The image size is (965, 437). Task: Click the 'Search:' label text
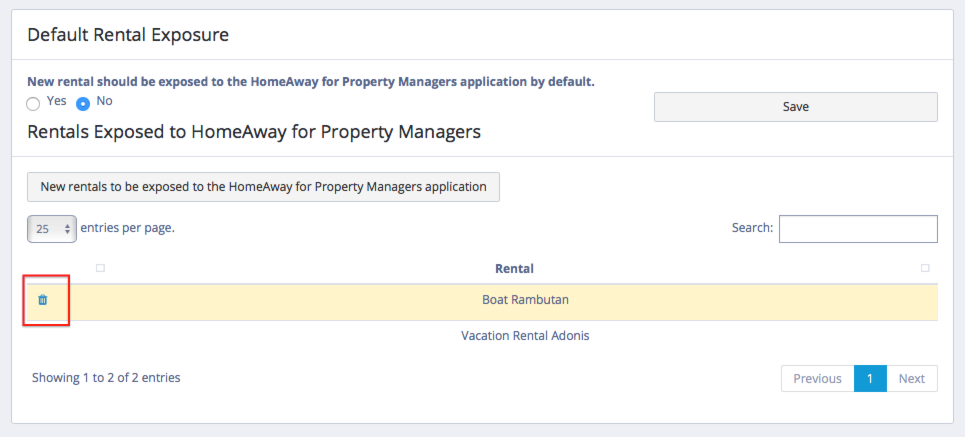pyautogui.click(x=752, y=228)
